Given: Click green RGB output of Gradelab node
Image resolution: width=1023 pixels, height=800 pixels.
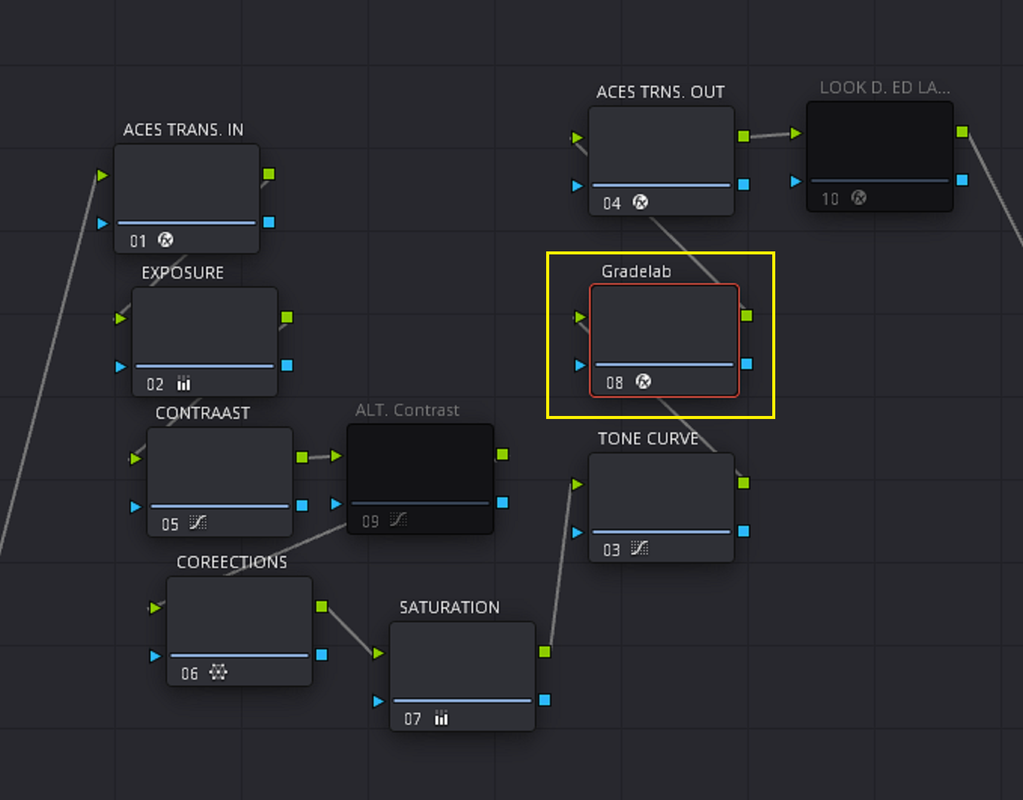Looking at the screenshot, I should (x=747, y=316).
